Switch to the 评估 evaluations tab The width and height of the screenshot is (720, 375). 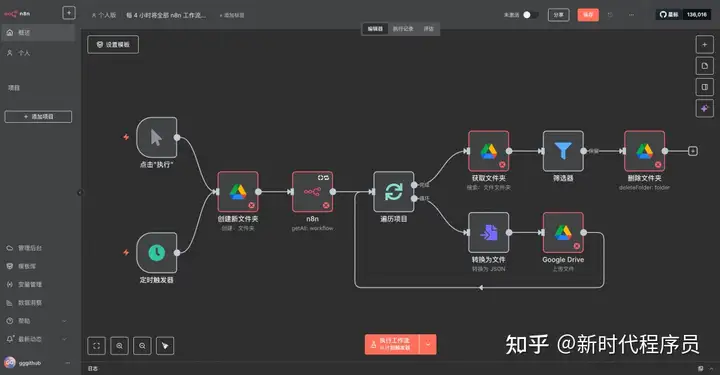point(428,28)
